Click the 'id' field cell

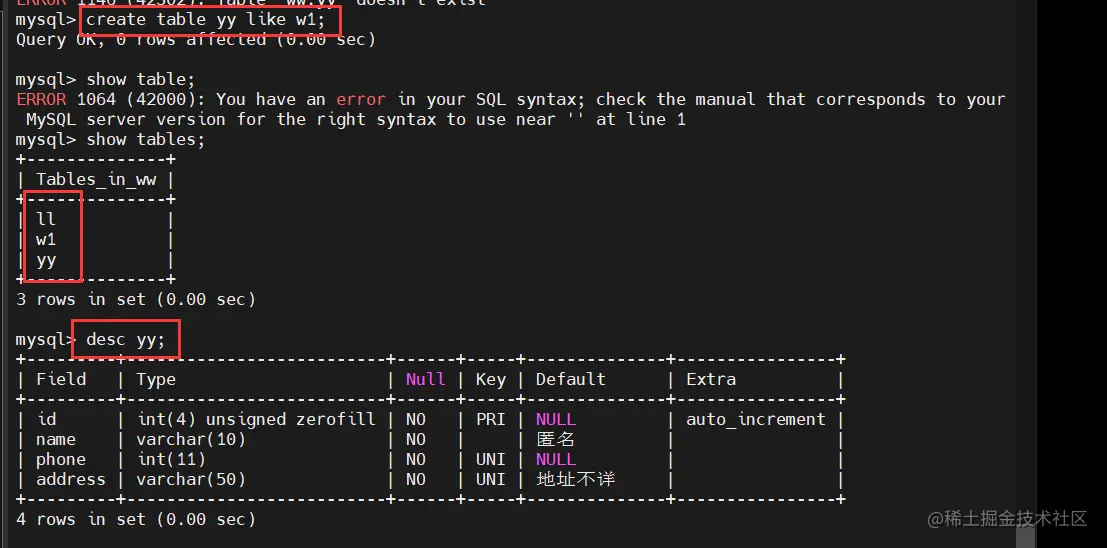click(47, 419)
